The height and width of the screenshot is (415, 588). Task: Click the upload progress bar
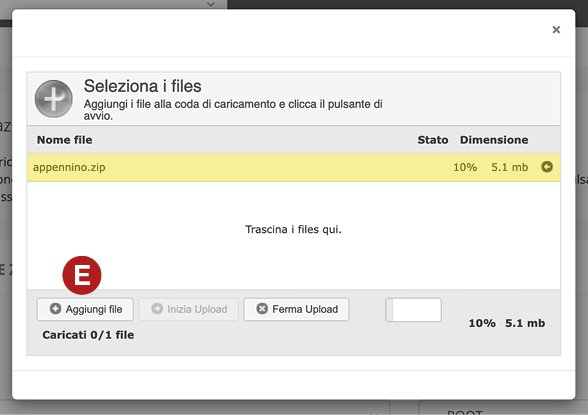pyautogui.click(x=413, y=310)
